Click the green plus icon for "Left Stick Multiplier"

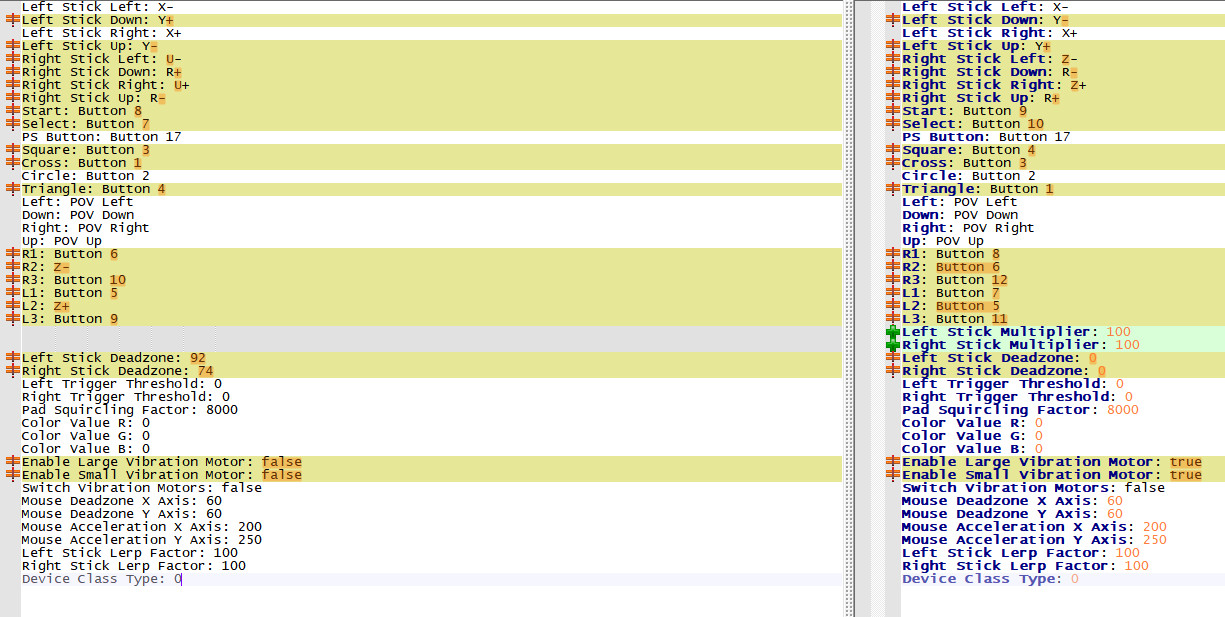click(890, 331)
